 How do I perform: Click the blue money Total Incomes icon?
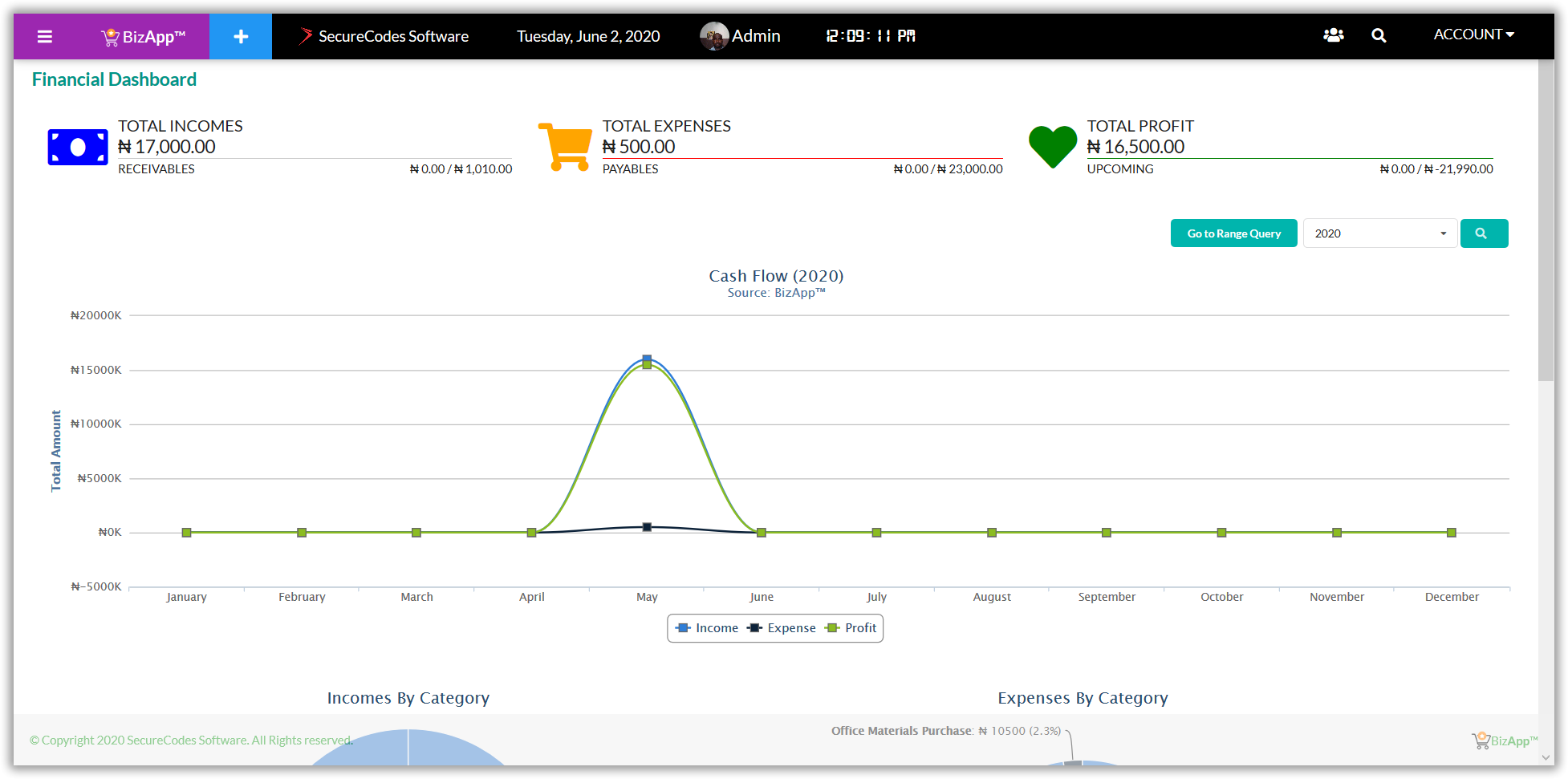pos(78,148)
